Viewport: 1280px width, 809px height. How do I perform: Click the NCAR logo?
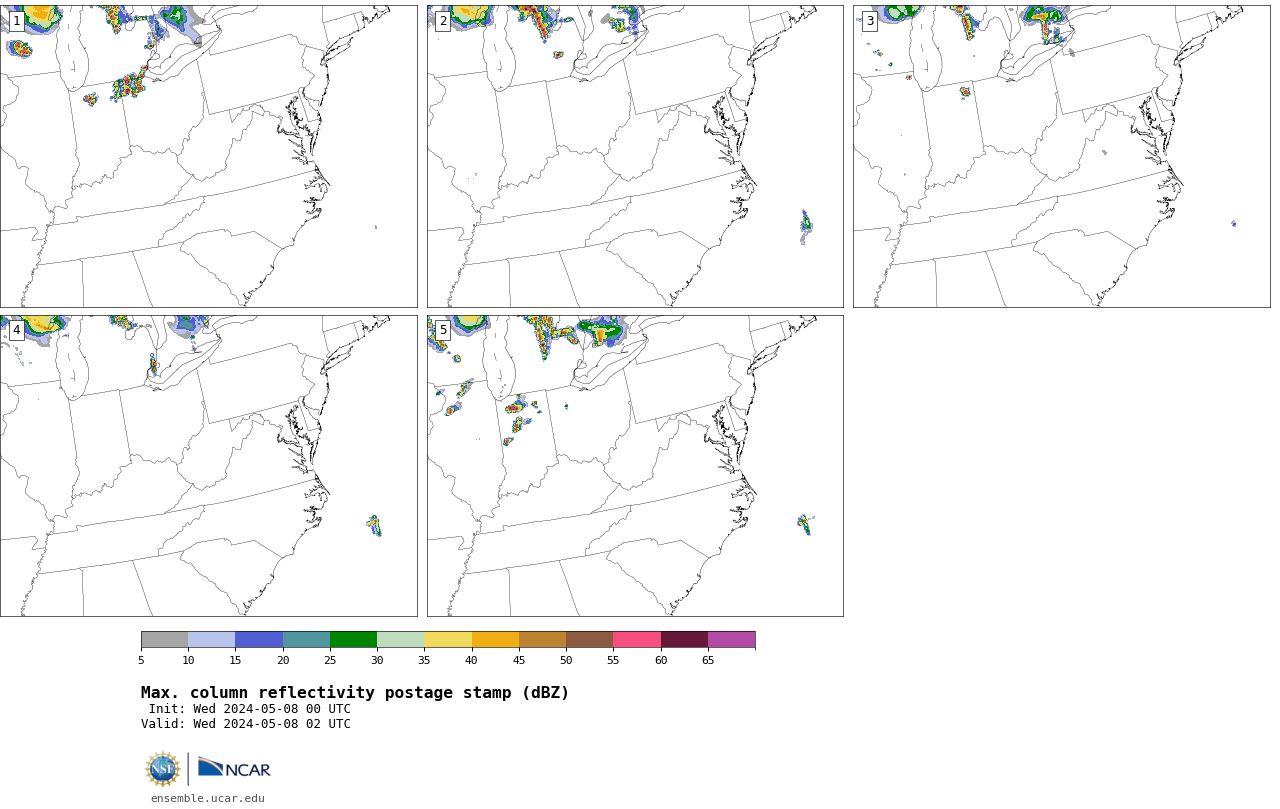(x=234, y=768)
